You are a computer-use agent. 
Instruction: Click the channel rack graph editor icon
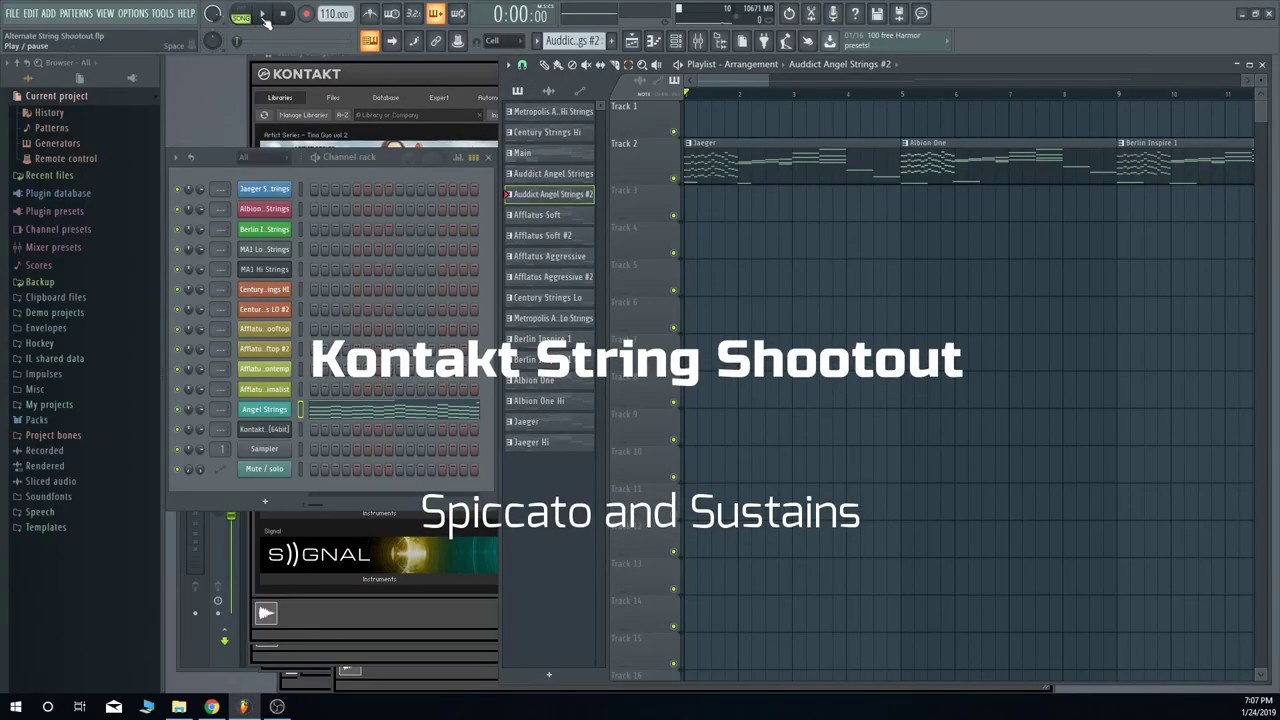tap(458, 157)
